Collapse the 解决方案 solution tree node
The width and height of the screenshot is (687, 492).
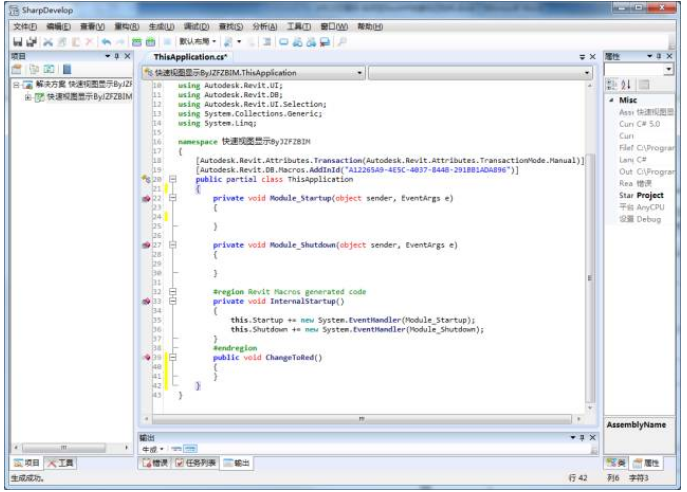coord(16,85)
